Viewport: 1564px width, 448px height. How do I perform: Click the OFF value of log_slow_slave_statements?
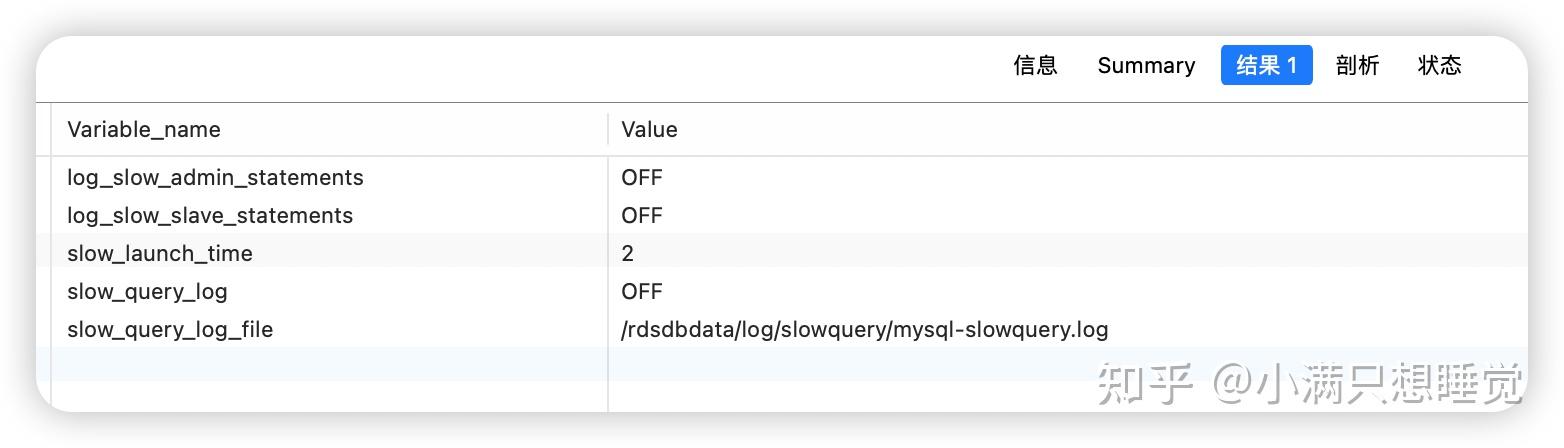coord(642,215)
